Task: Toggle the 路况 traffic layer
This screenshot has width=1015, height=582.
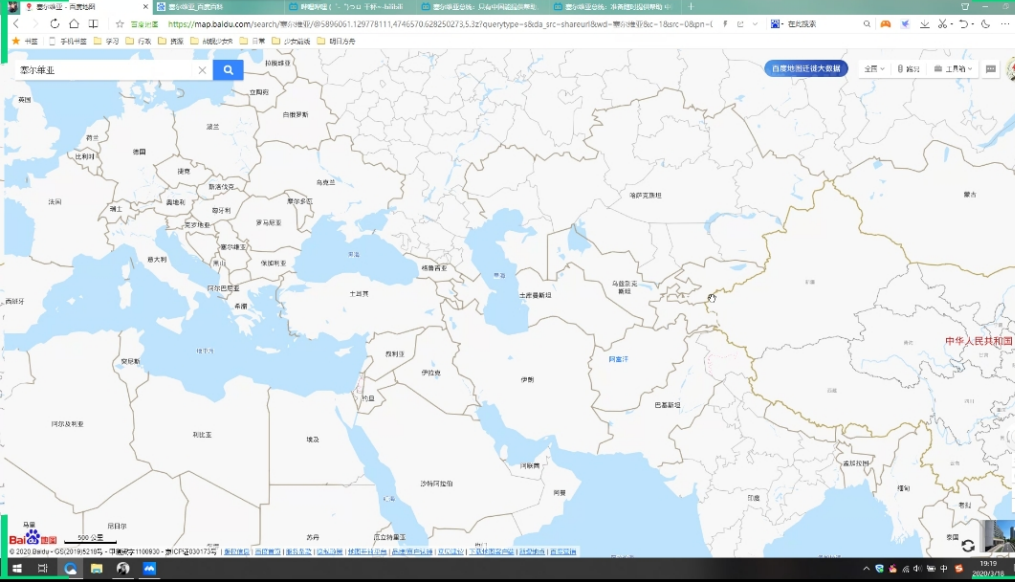Action: (x=908, y=69)
